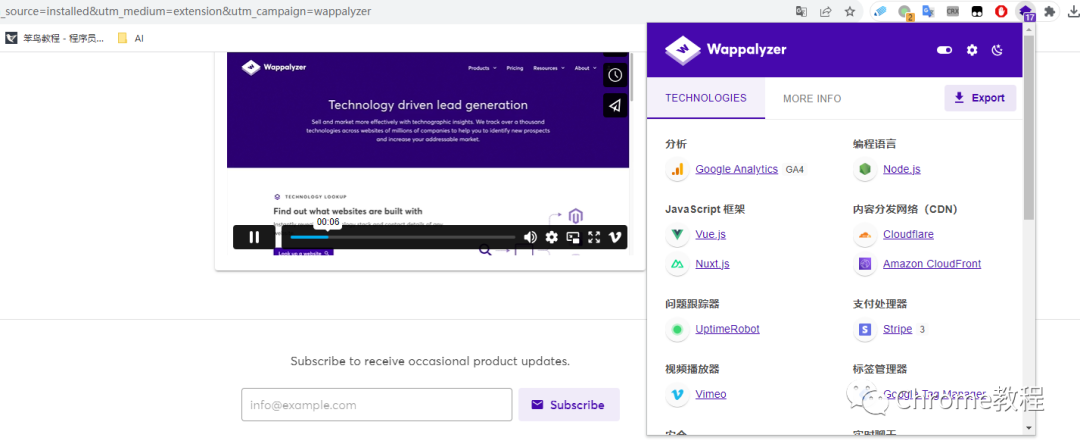
Task: Click the watch later clock icon
Action: coord(615,75)
